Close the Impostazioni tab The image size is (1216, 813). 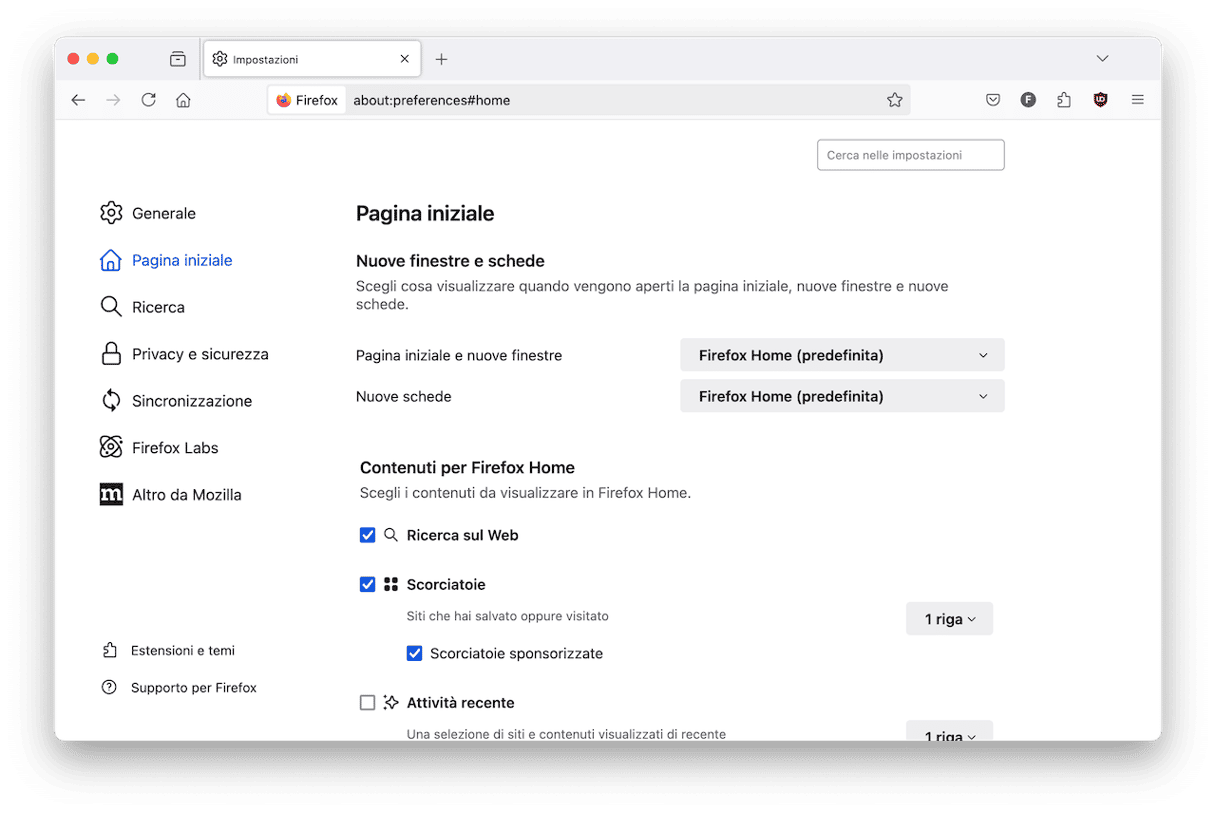[x=405, y=59]
